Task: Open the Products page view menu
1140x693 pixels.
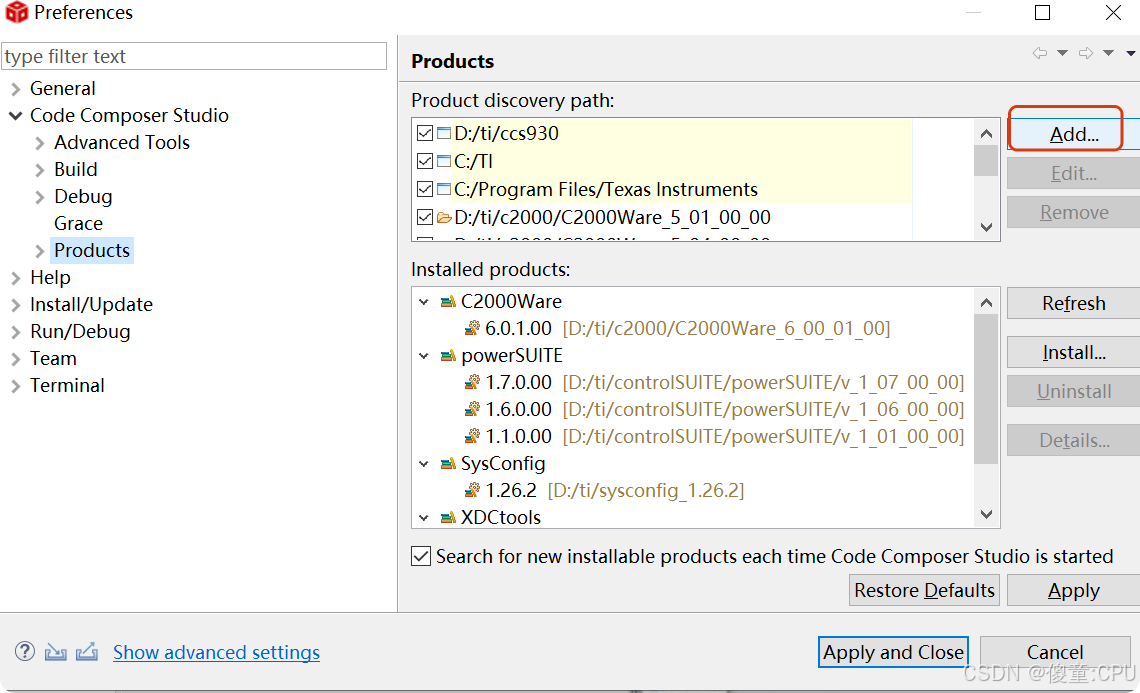Action: 1131,53
